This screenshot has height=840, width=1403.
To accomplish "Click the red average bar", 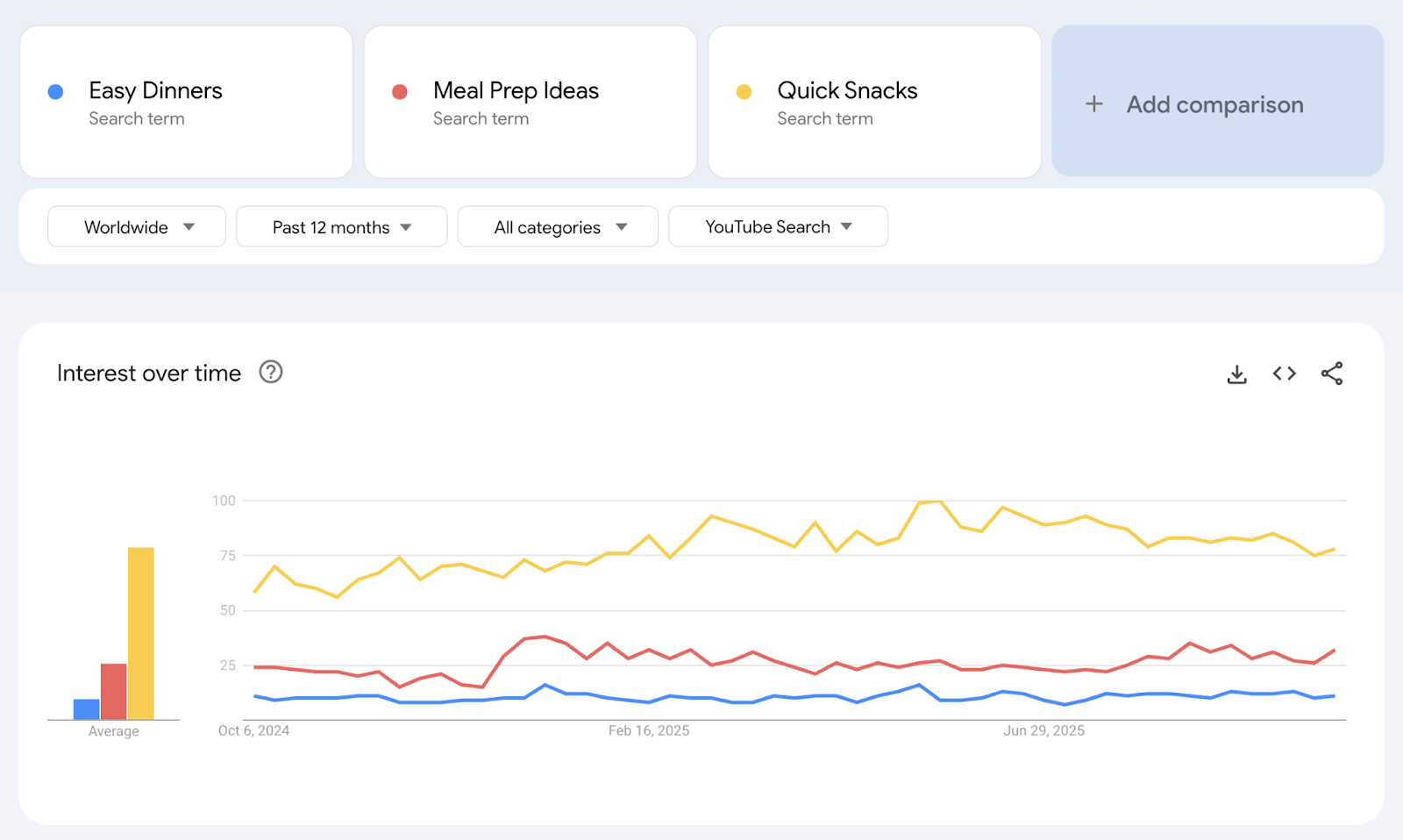I will click(114, 691).
